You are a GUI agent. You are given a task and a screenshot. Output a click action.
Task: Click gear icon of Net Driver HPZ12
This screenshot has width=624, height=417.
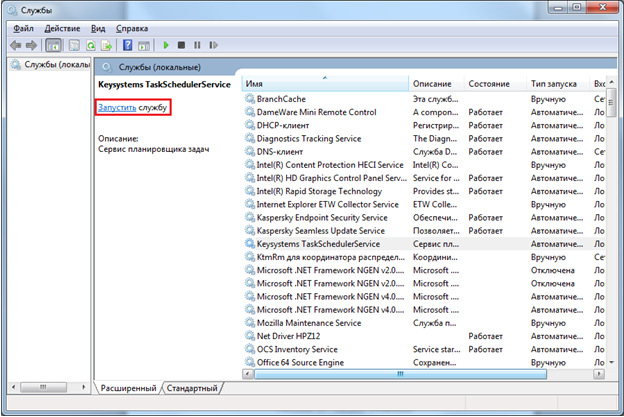click(x=250, y=336)
